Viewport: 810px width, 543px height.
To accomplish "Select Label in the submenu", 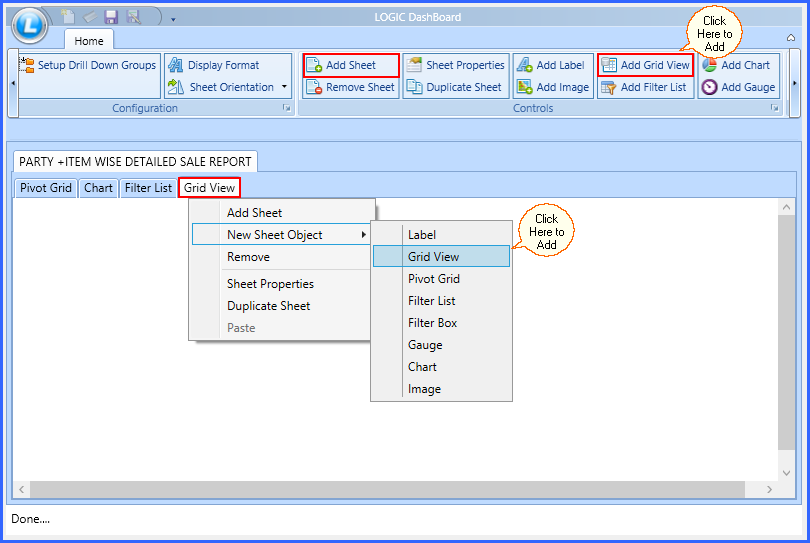I will tap(442, 235).
